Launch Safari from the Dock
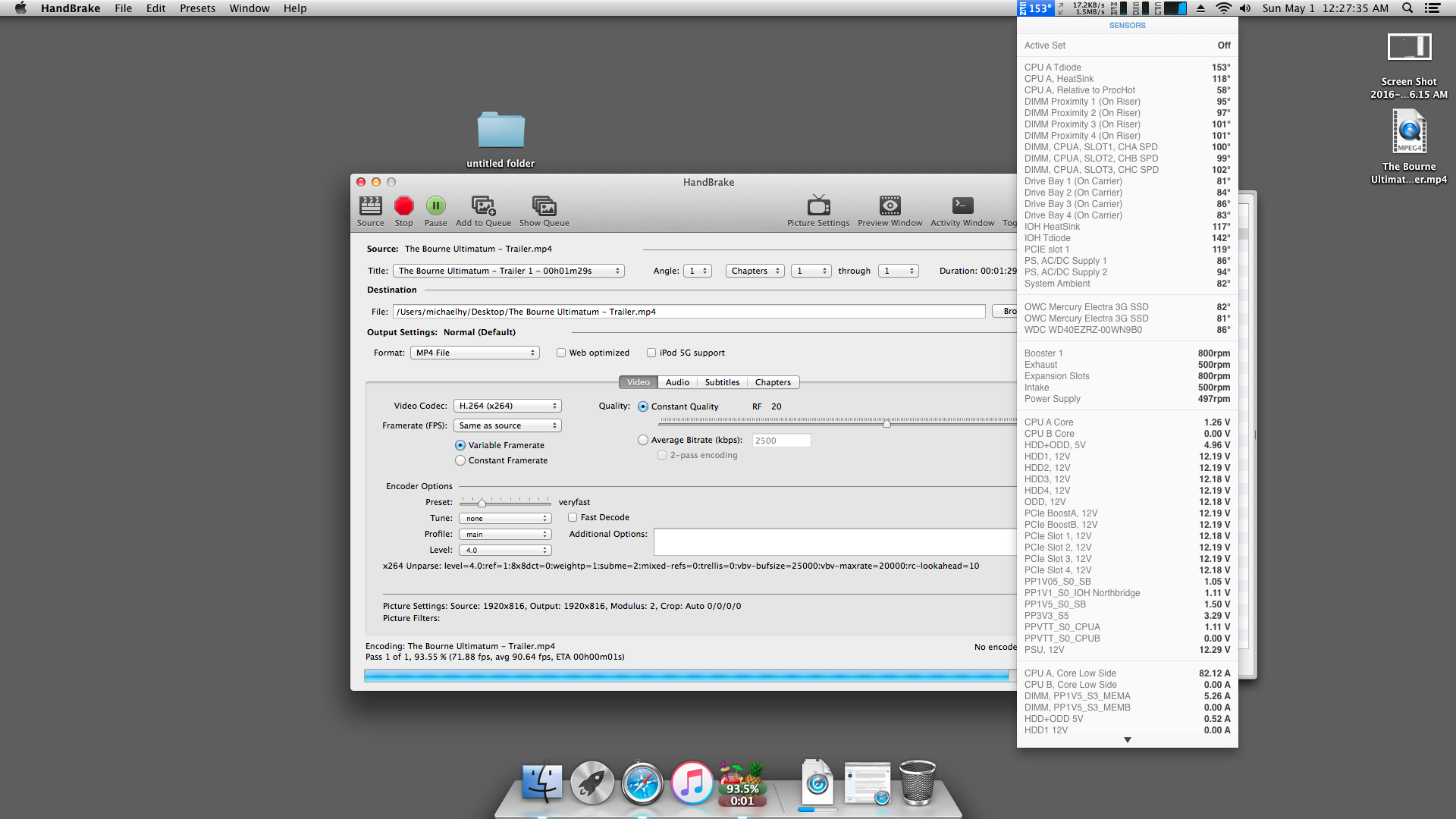 click(642, 783)
